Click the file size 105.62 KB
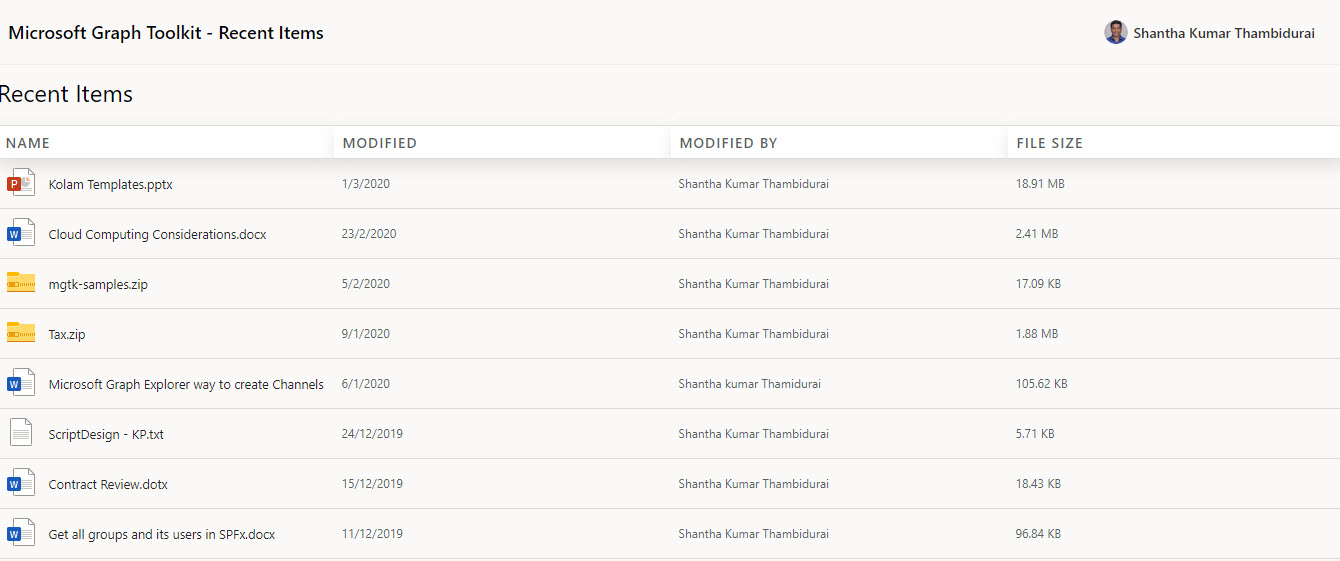Viewport: 1340px width, 561px height. [x=1041, y=384]
